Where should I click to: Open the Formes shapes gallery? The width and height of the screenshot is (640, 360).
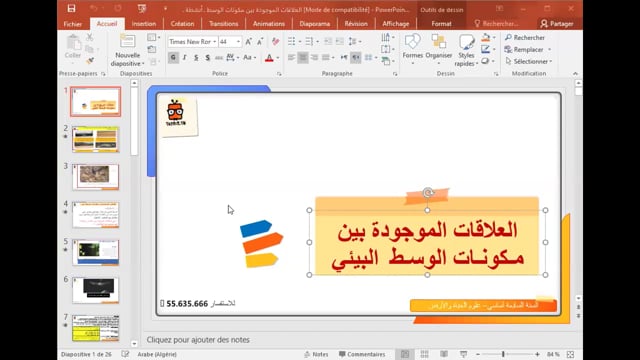412,49
